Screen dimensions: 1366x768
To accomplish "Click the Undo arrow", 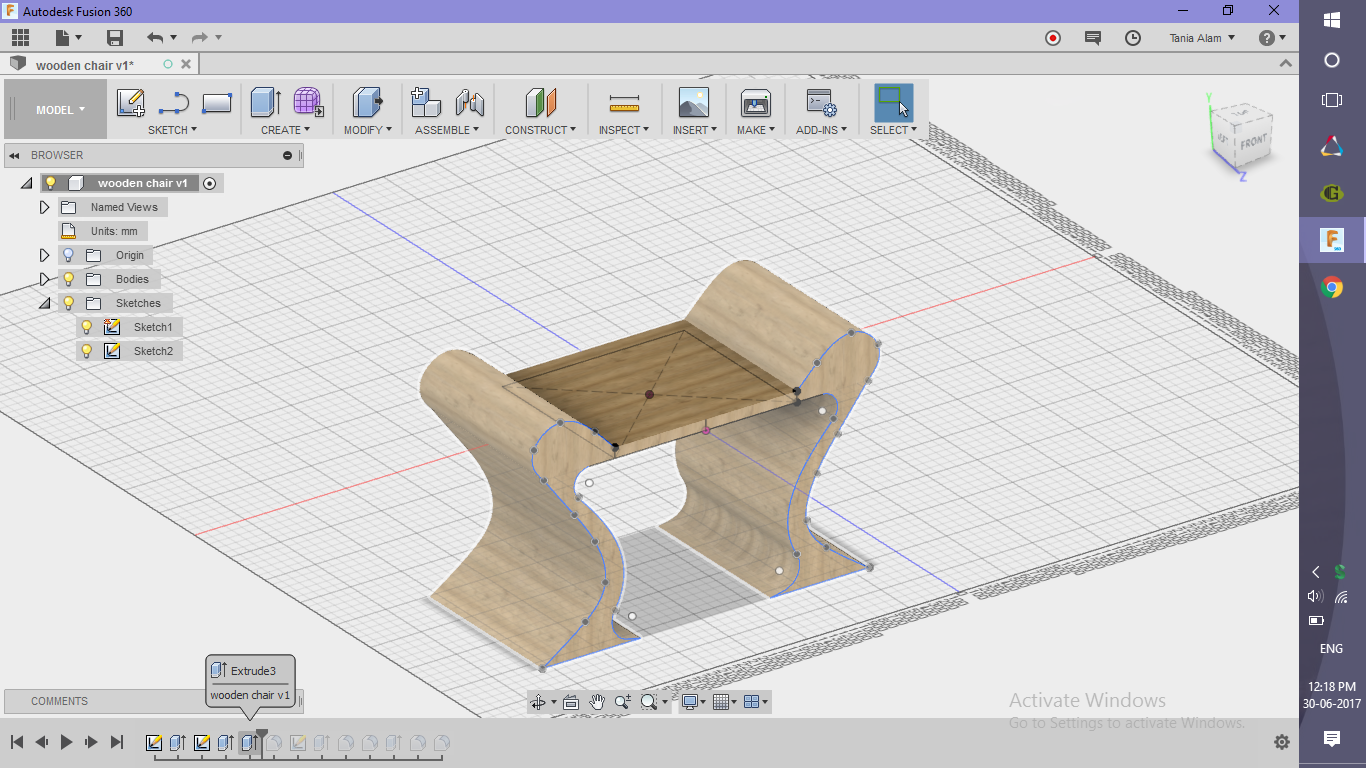I will coord(155,38).
